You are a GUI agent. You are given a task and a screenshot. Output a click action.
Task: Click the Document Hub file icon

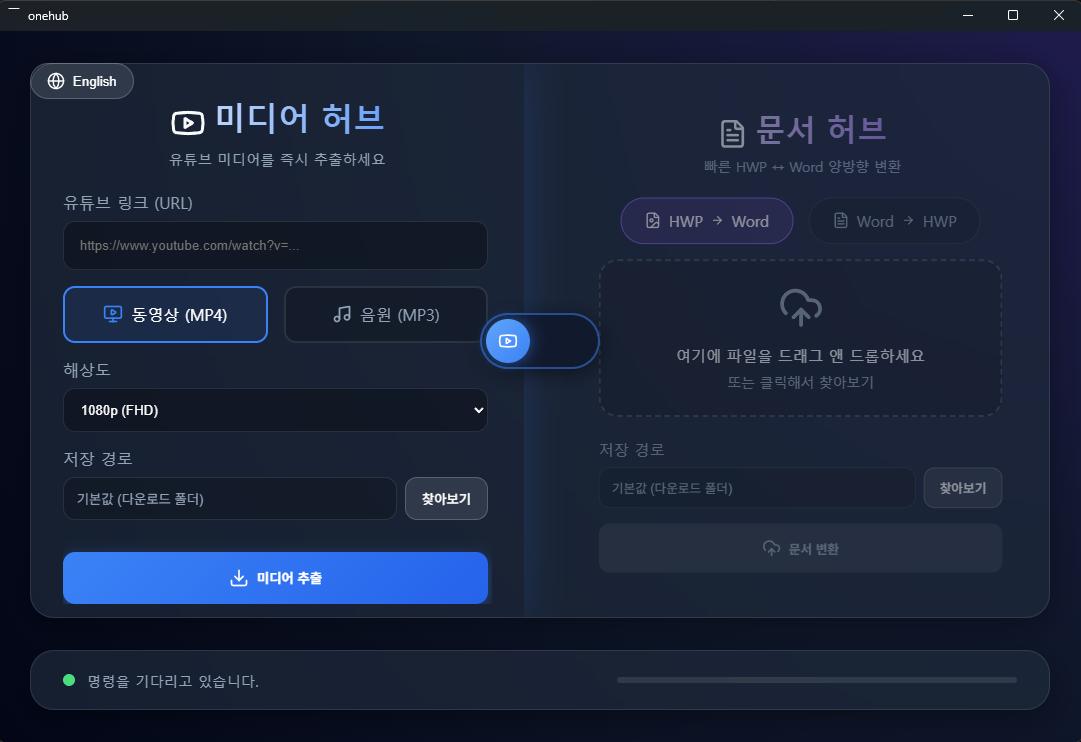point(732,131)
